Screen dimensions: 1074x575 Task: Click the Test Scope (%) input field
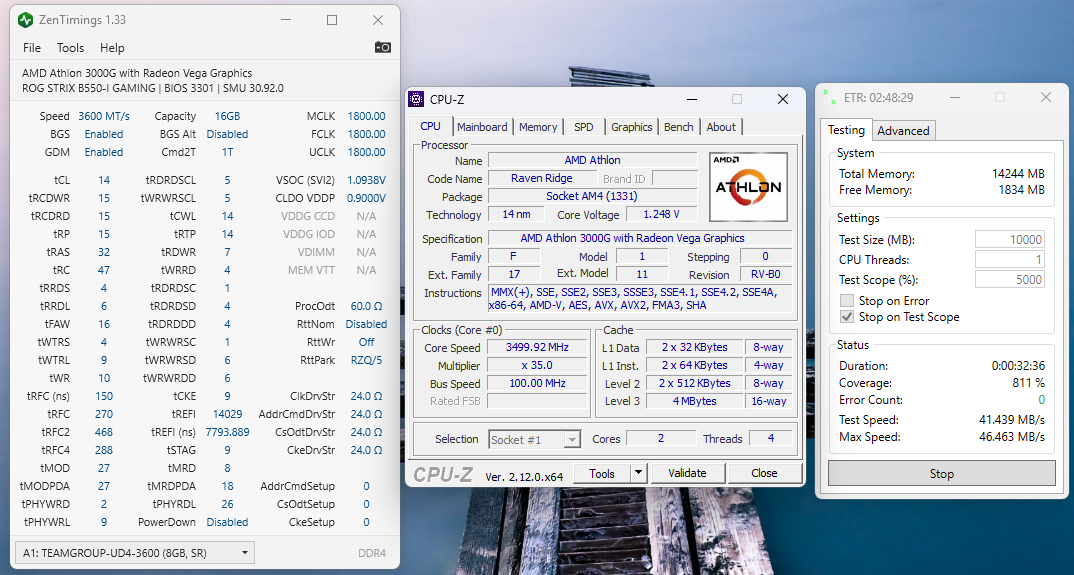1010,280
